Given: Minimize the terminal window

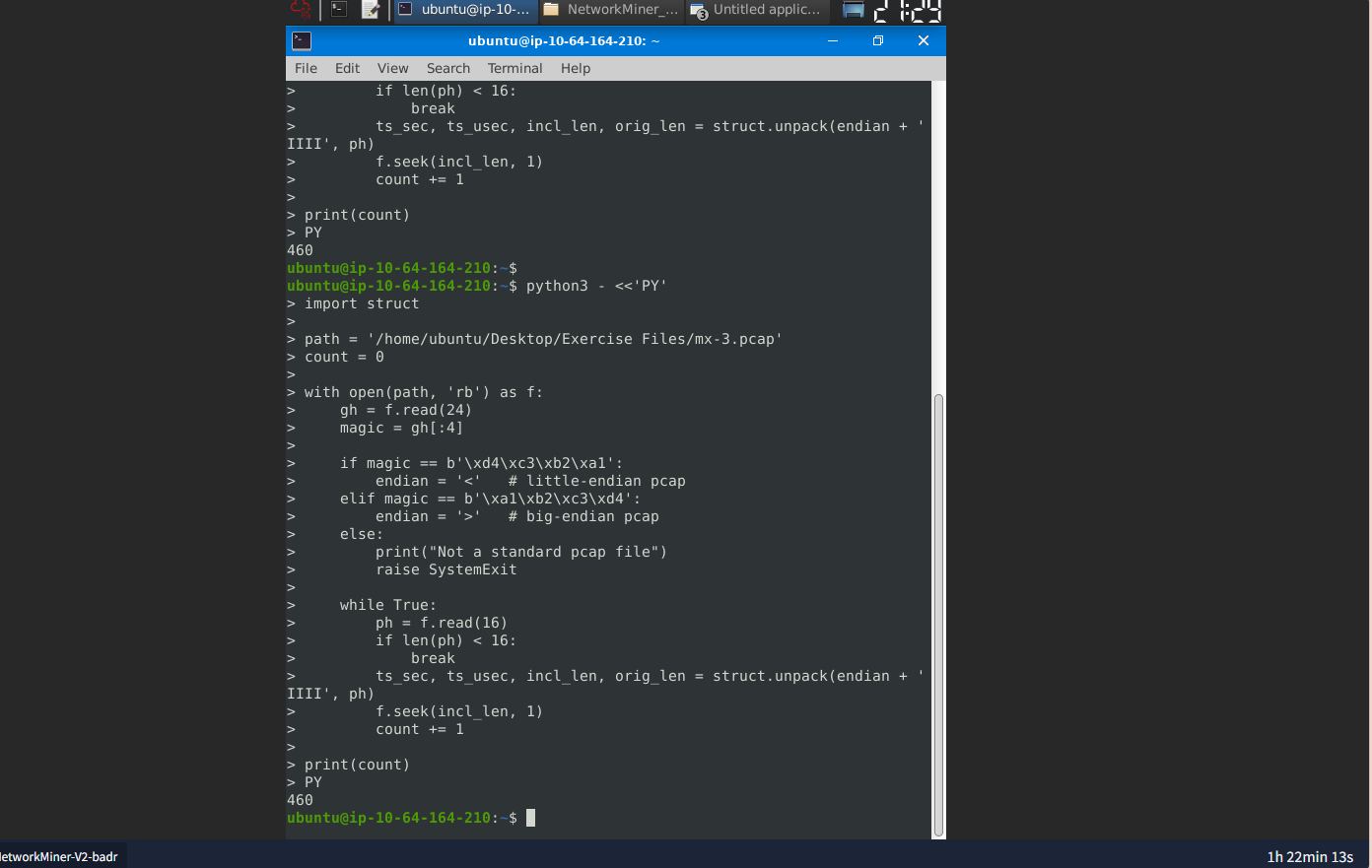Looking at the screenshot, I should click(833, 40).
